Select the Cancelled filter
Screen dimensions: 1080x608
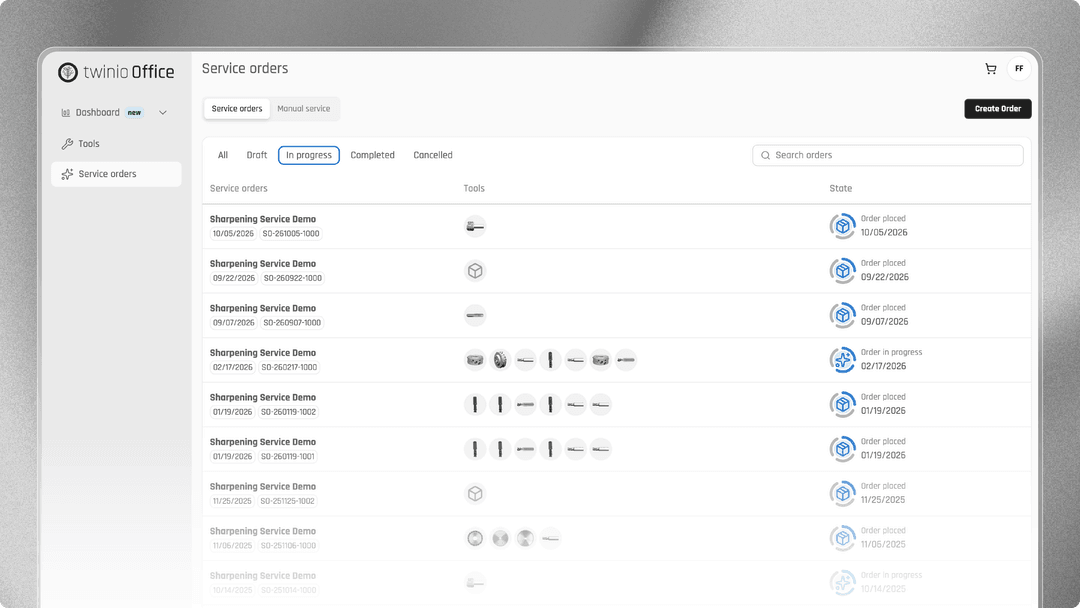(x=433, y=156)
